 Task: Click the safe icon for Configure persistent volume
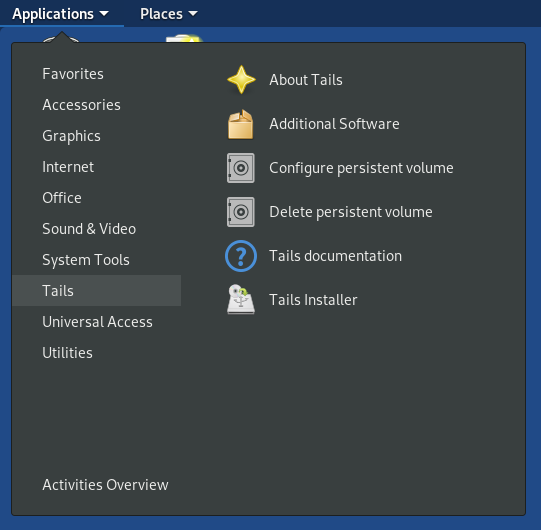pos(240,168)
